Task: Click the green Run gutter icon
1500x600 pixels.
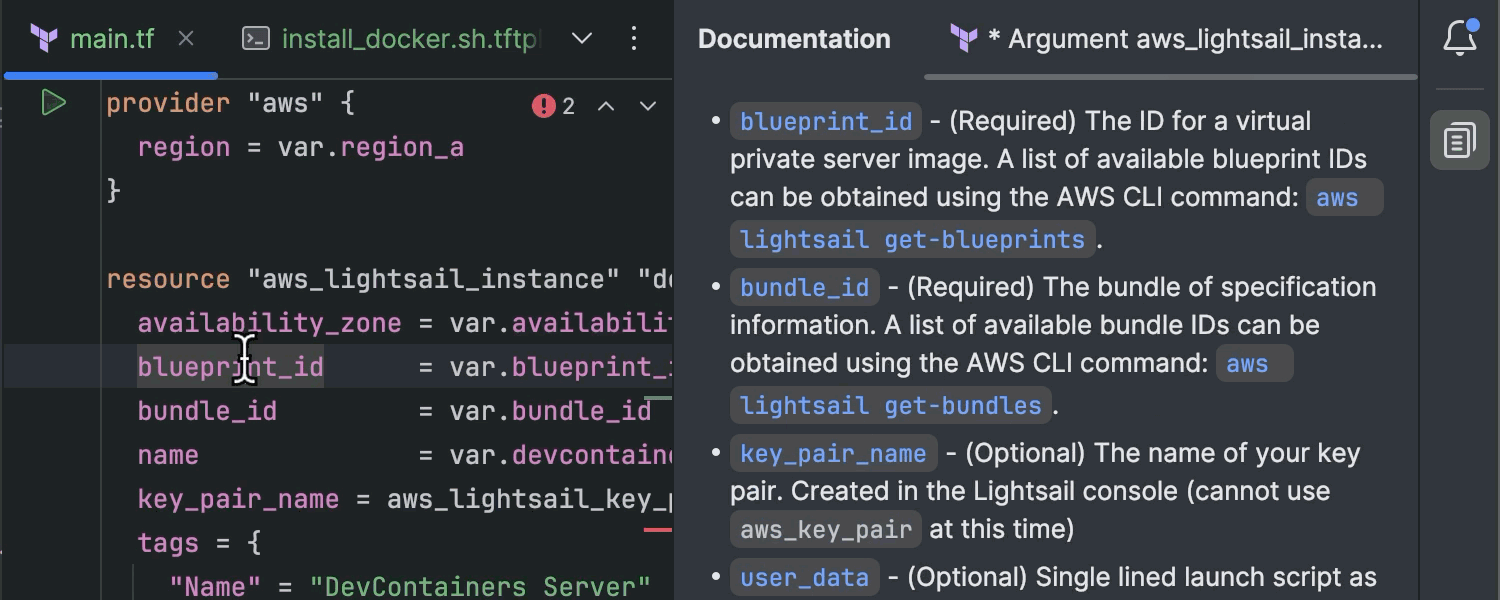Action: [53, 103]
